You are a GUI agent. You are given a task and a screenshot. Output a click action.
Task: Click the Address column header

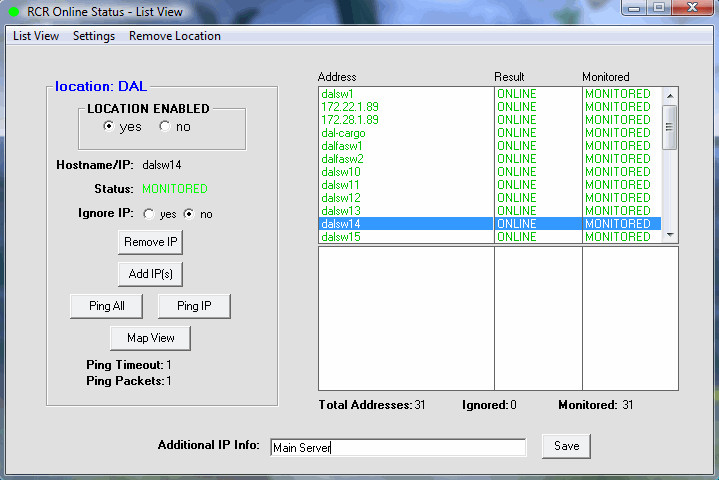pos(337,77)
